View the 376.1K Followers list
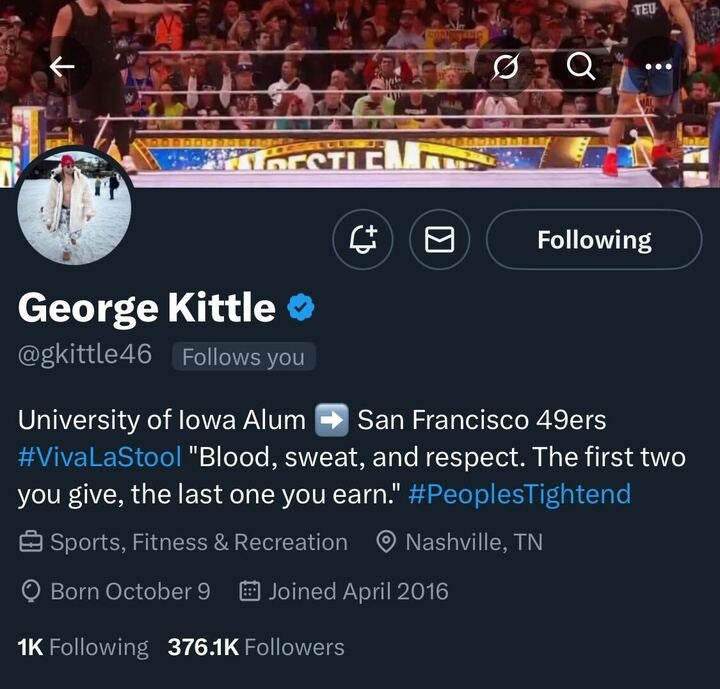This screenshot has width=720, height=689. pyautogui.click(x=256, y=647)
